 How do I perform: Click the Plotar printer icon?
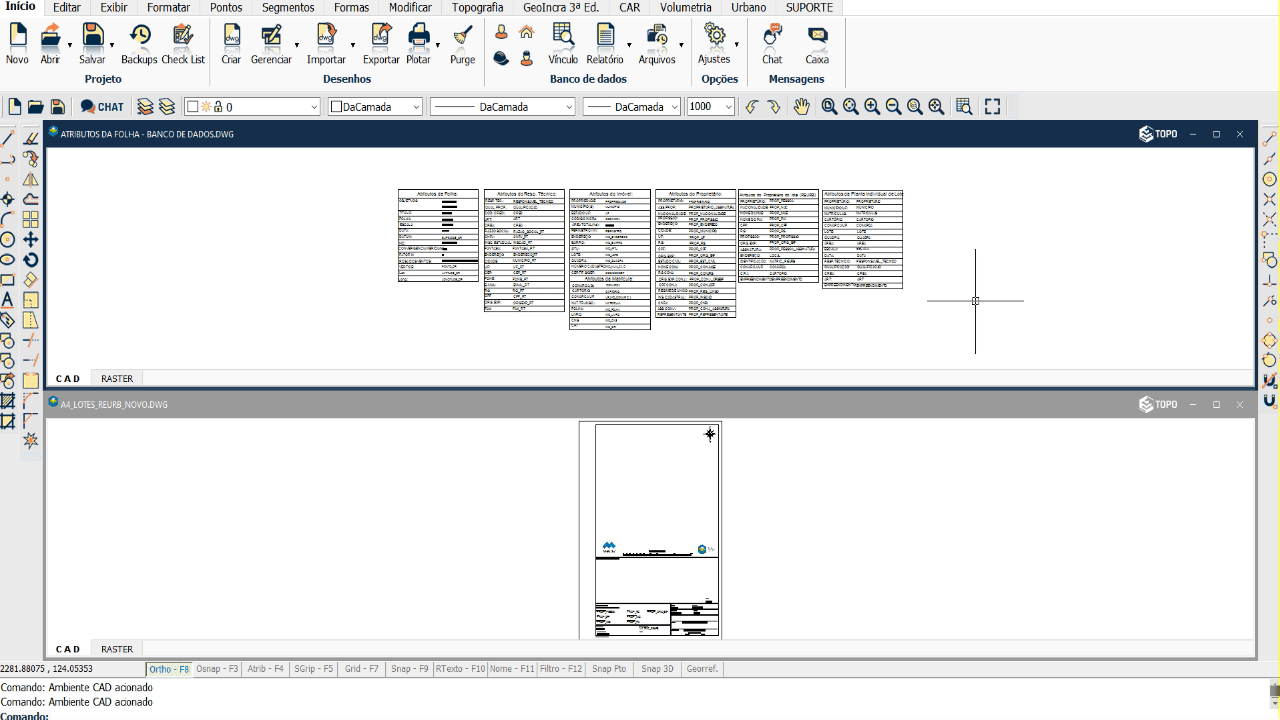coord(418,43)
